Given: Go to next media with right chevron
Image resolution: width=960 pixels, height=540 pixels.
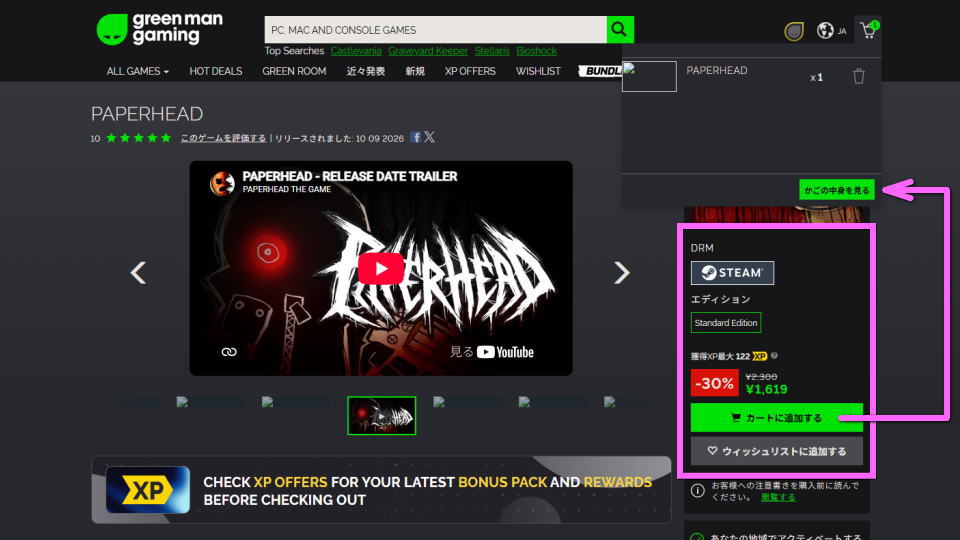Looking at the screenshot, I should click(621, 272).
